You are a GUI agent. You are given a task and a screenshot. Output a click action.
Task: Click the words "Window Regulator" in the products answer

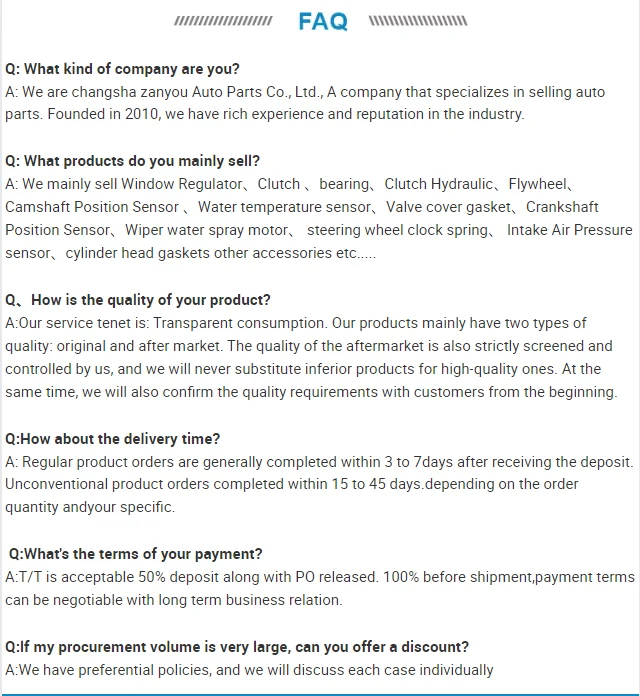pyautogui.click(x=184, y=184)
